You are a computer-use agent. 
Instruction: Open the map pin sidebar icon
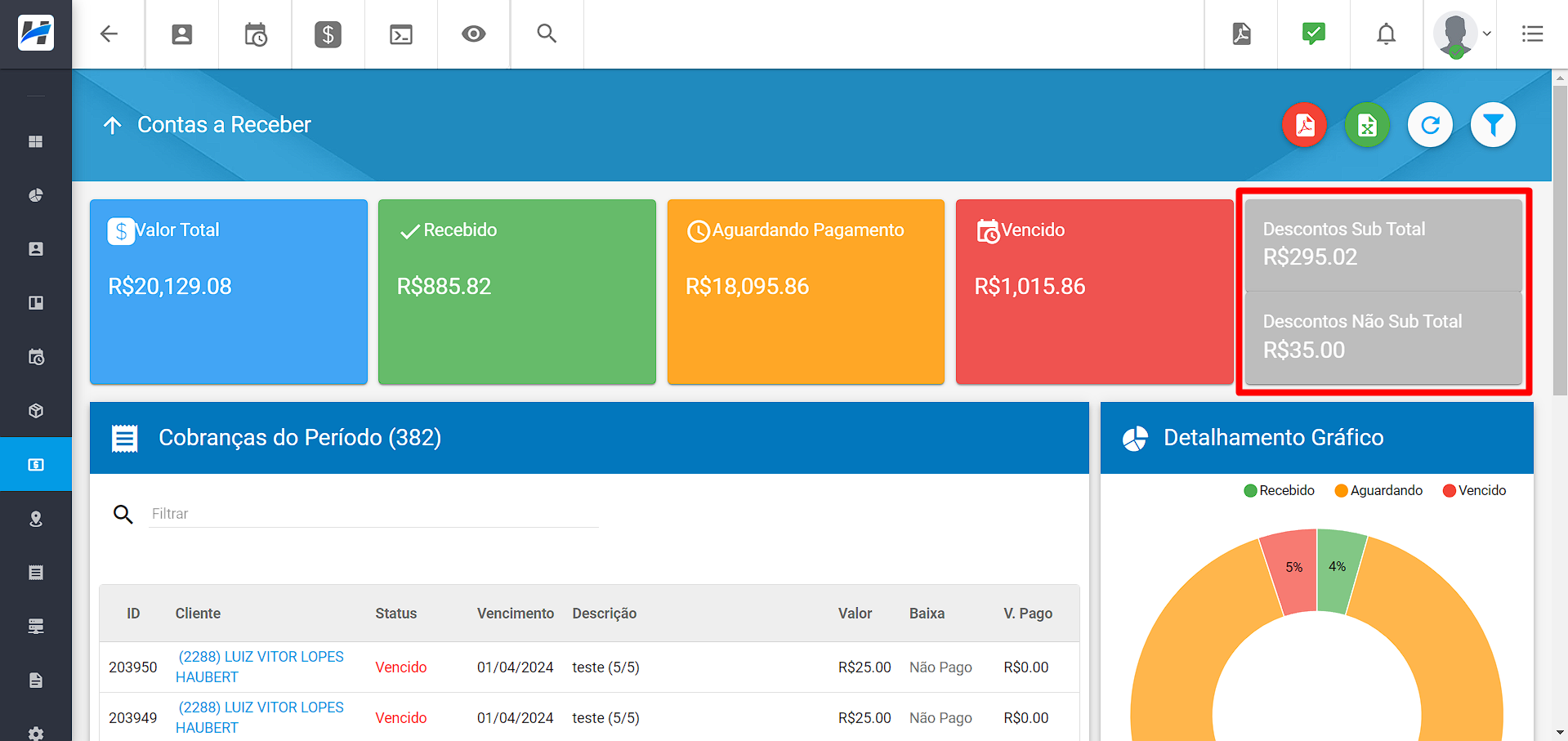(36, 519)
